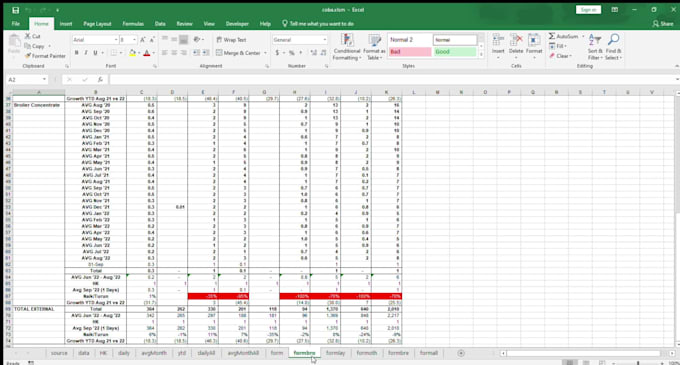The image size is (680, 365).
Task: Apply the red font color
Action: 147,53
